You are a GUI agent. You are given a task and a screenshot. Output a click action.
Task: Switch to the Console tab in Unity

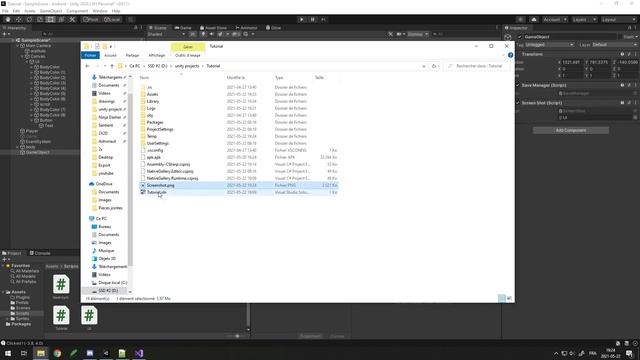[x=40, y=253]
